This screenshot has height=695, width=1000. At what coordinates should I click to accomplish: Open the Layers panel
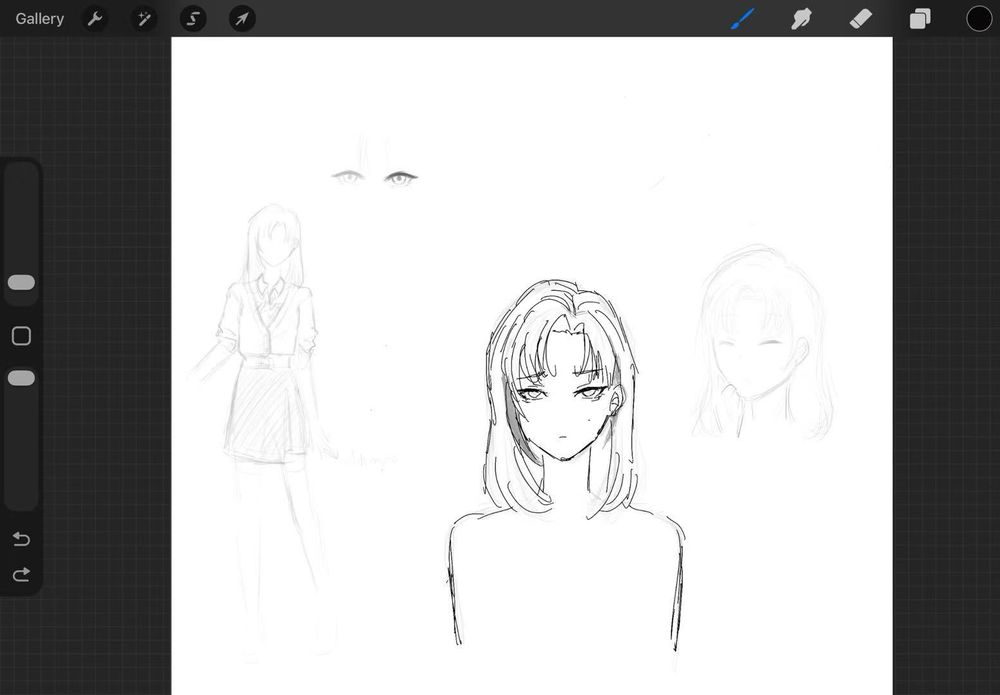pyautogui.click(x=920, y=18)
